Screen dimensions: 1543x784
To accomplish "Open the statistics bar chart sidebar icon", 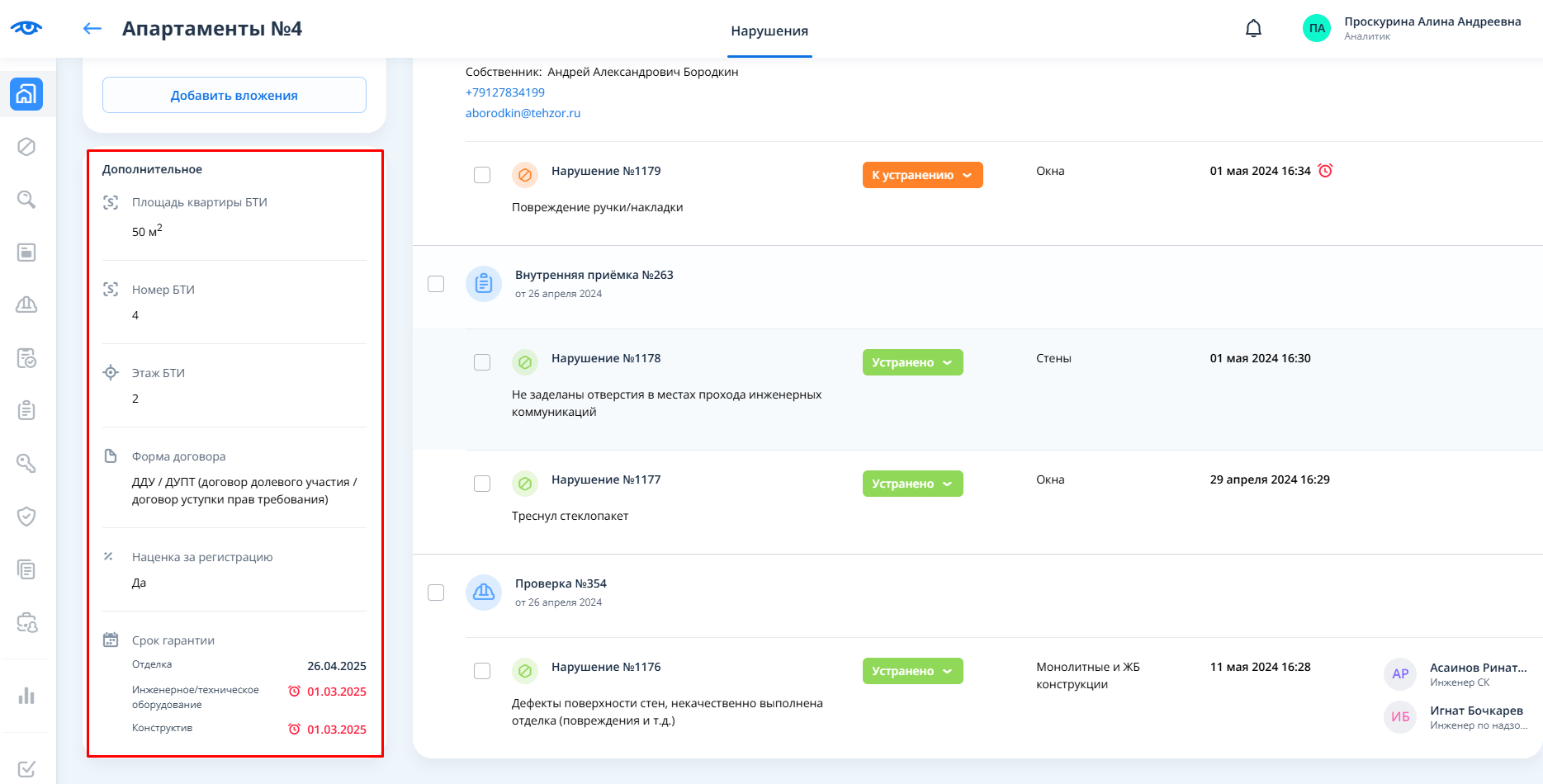I will (26, 696).
